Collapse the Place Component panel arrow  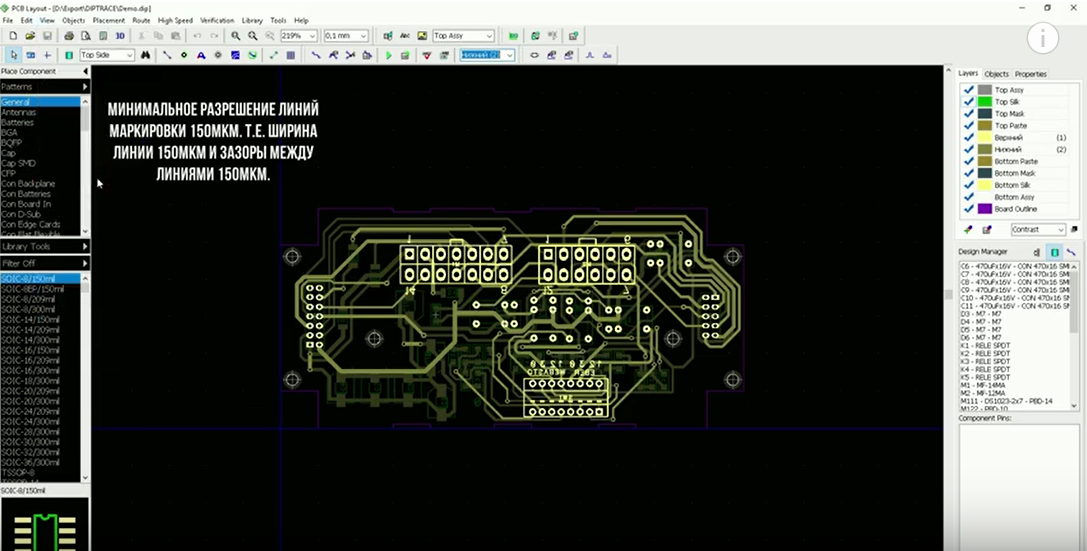click(x=85, y=71)
